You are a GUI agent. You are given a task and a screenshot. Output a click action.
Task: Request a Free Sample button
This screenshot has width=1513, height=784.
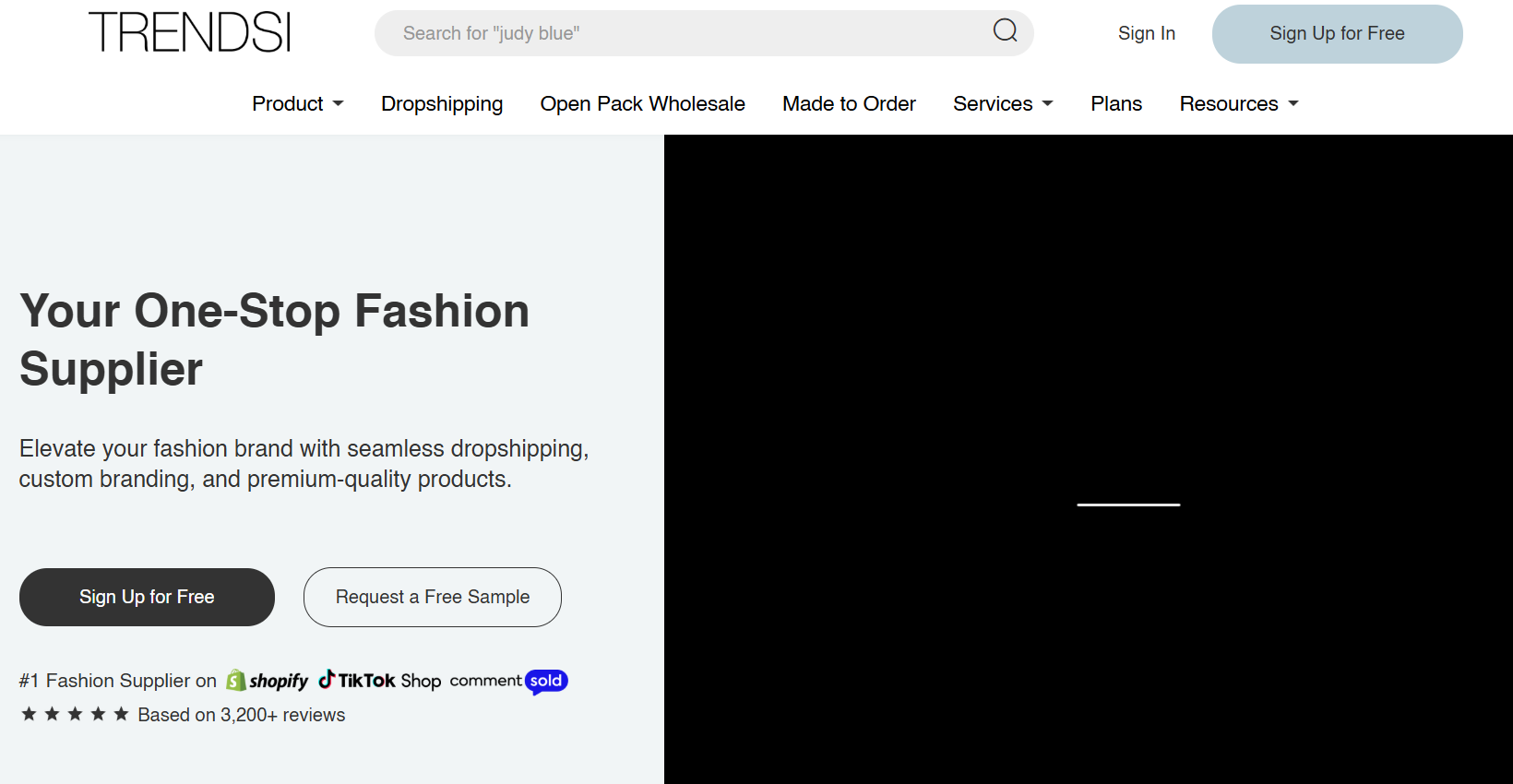point(432,597)
